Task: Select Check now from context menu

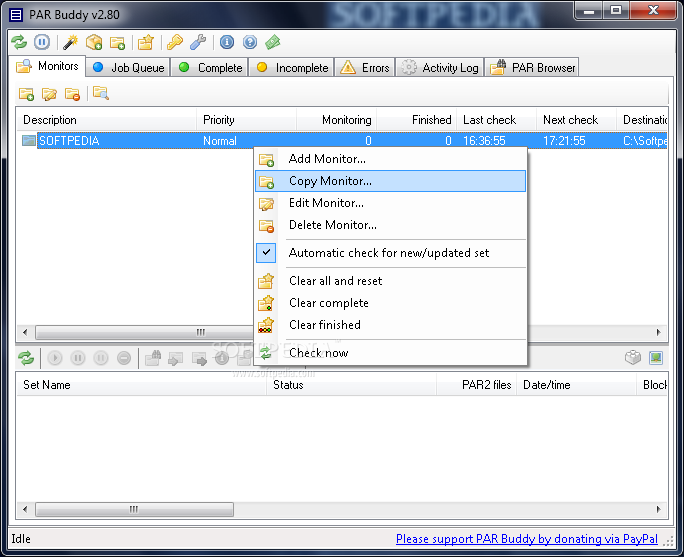Action: coord(390,353)
